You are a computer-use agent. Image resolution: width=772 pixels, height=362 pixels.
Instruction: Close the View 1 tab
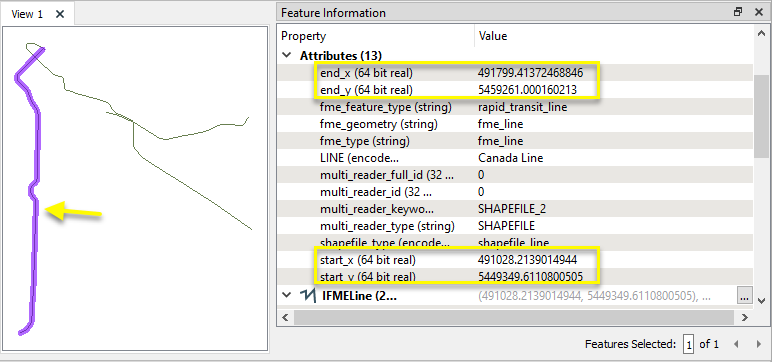[60, 14]
